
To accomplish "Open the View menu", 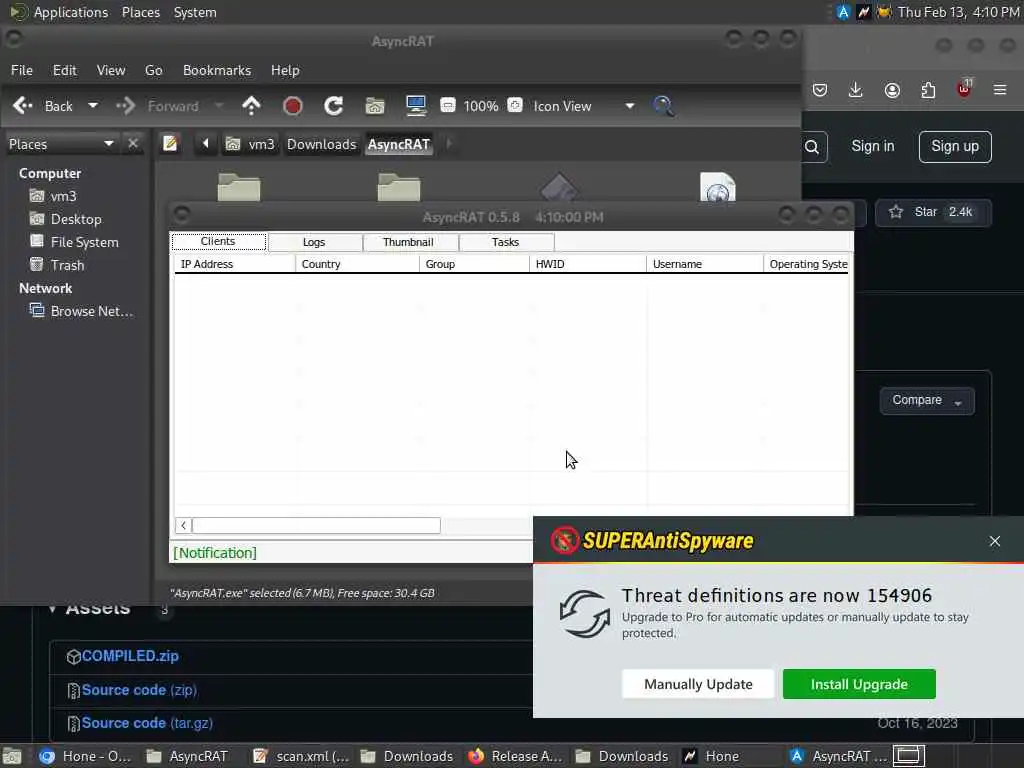I will [111, 70].
